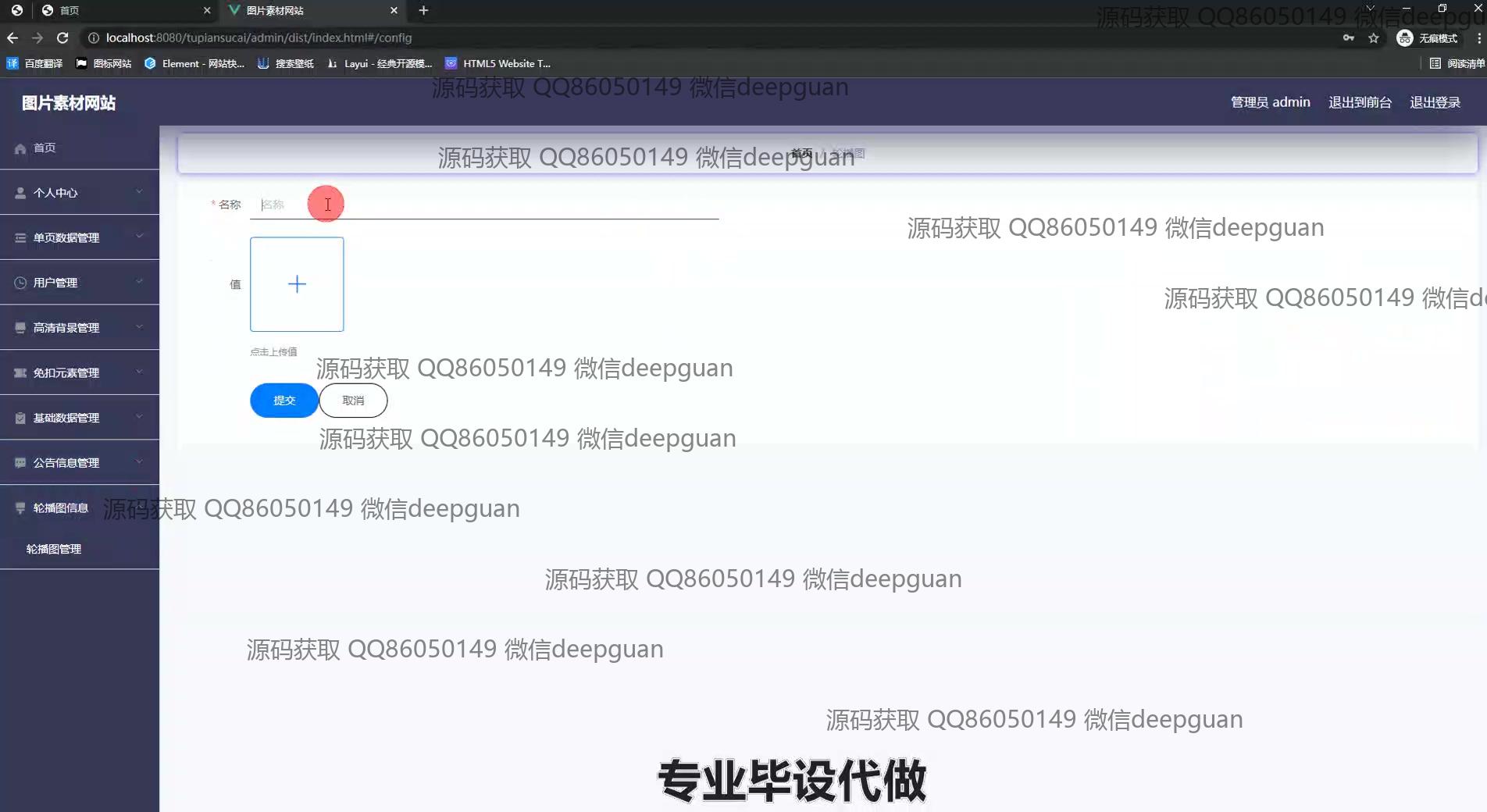Expand the 单页数据管理 menu chevron
The height and width of the screenshot is (812, 1487).
[x=139, y=237]
